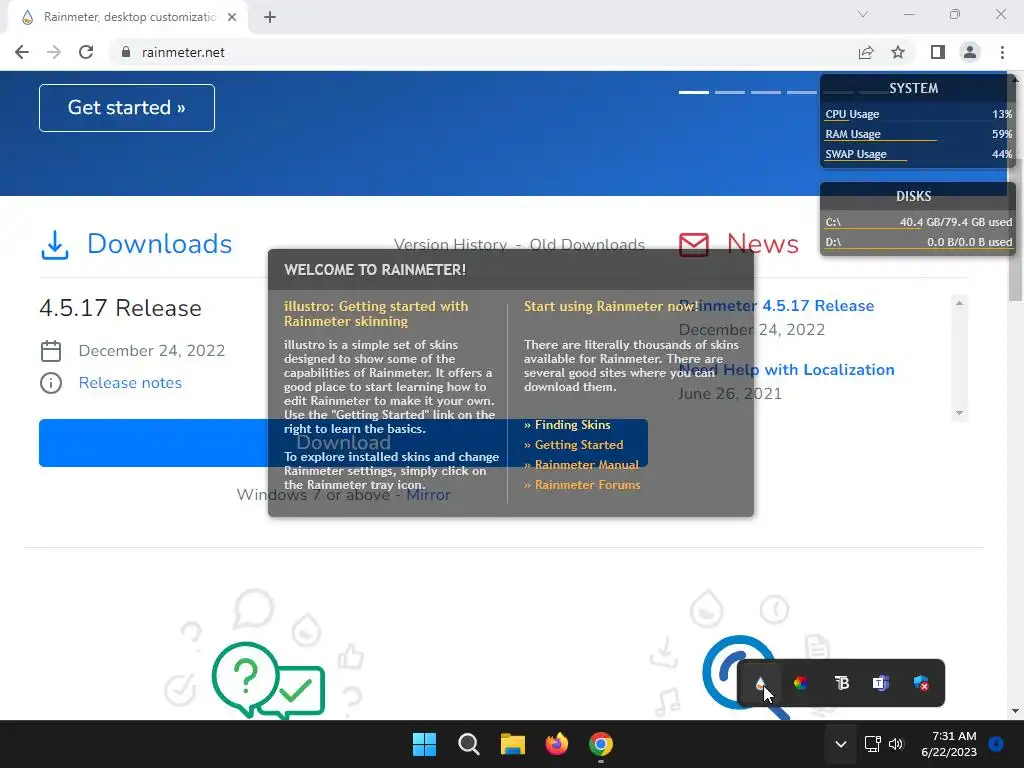Click page scrollbar down arrow
The width and height of the screenshot is (1024, 768).
pos(1016,711)
